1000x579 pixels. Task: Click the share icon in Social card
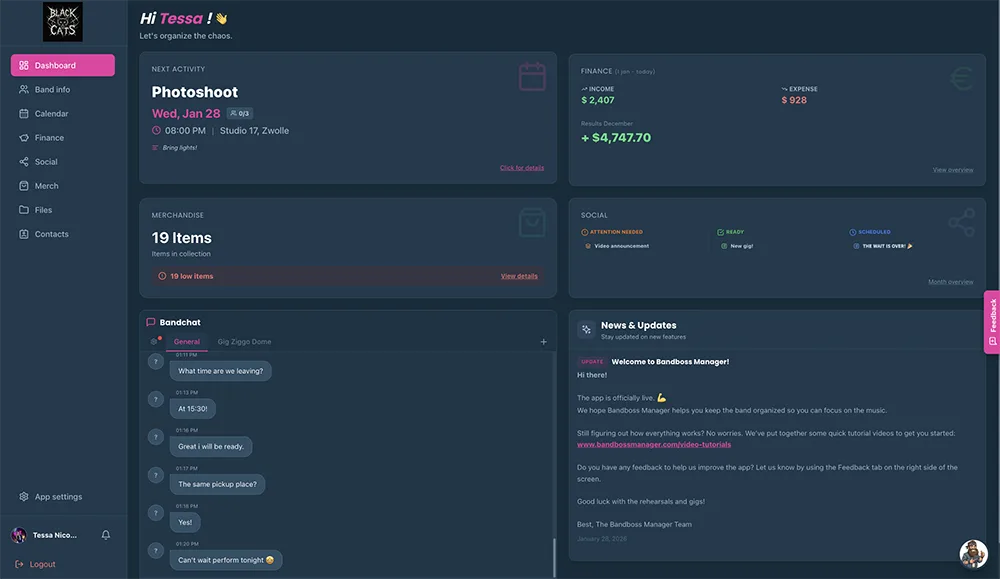point(961,223)
